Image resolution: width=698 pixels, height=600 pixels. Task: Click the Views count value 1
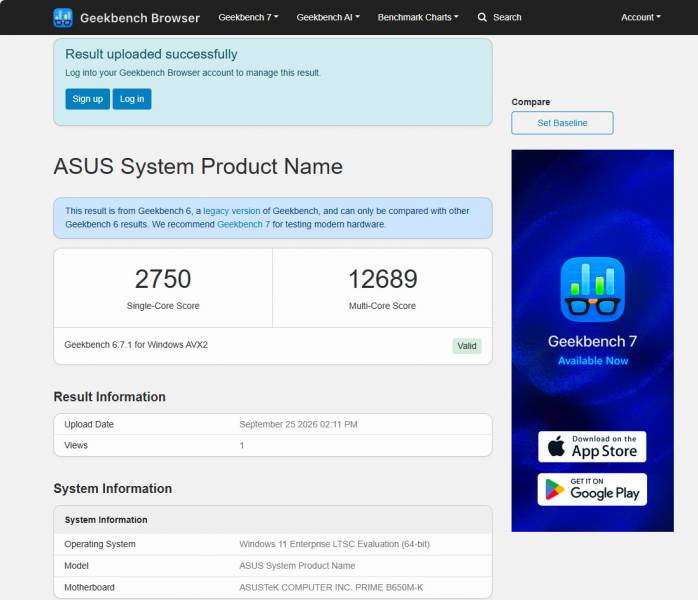242,446
